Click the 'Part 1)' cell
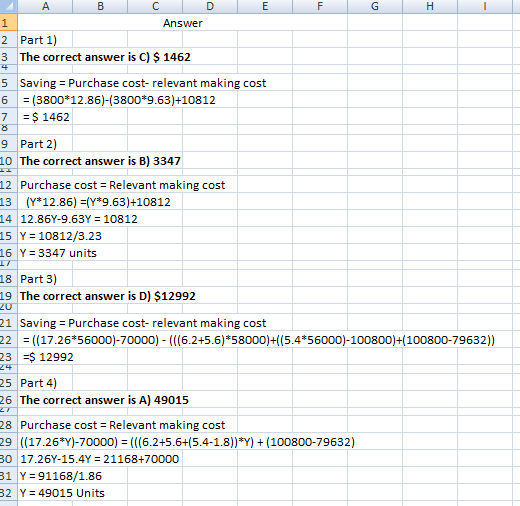 45,40
